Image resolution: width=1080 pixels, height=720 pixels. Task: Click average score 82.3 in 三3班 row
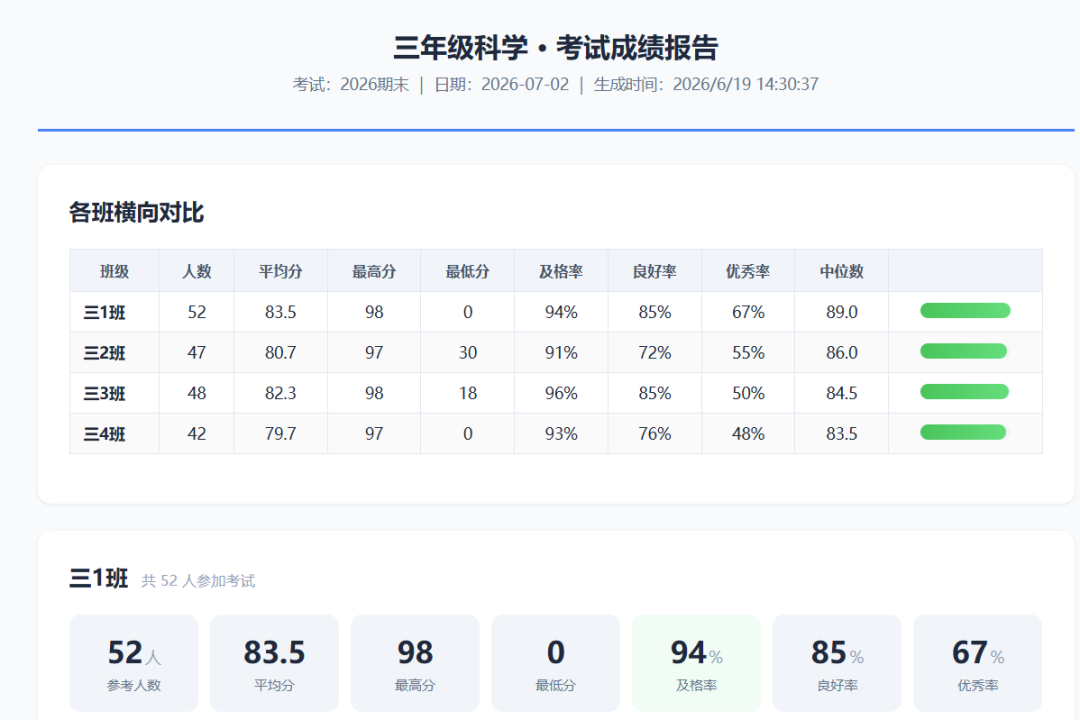[280, 393]
